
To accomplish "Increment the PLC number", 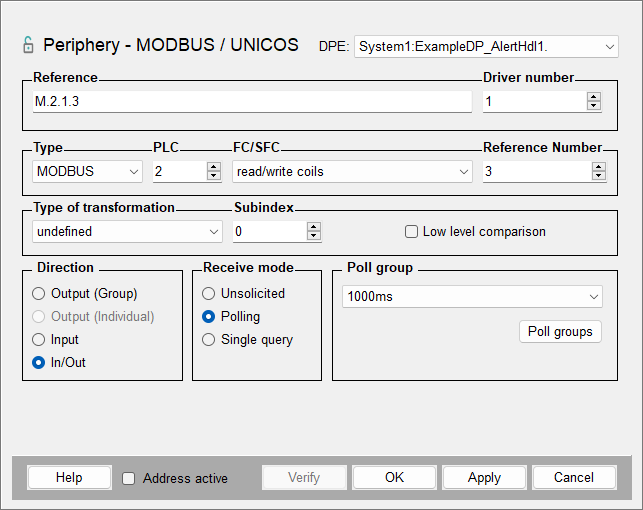I will pyautogui.click(x=214, y=167).
